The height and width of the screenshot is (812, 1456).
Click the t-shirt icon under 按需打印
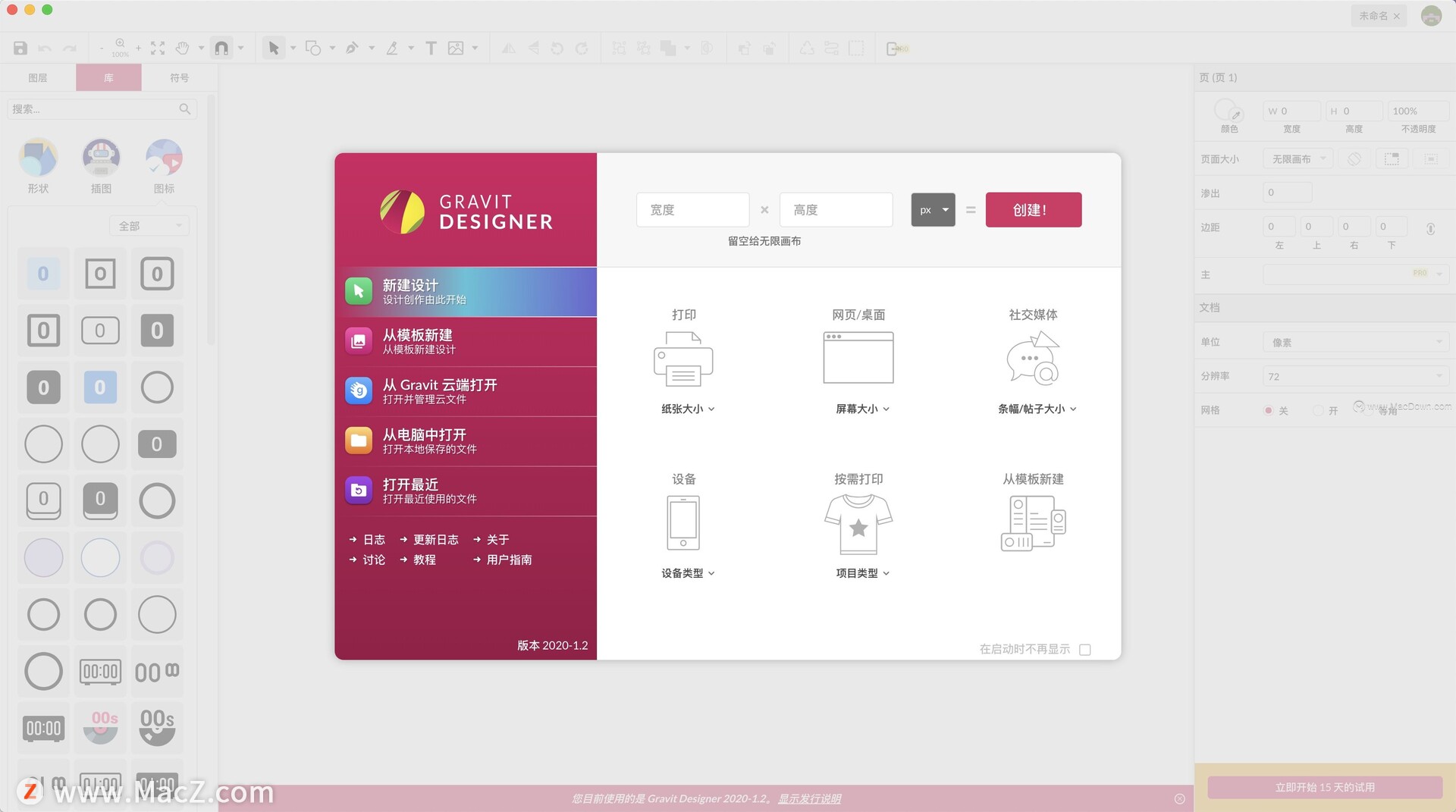coord(858,524)
